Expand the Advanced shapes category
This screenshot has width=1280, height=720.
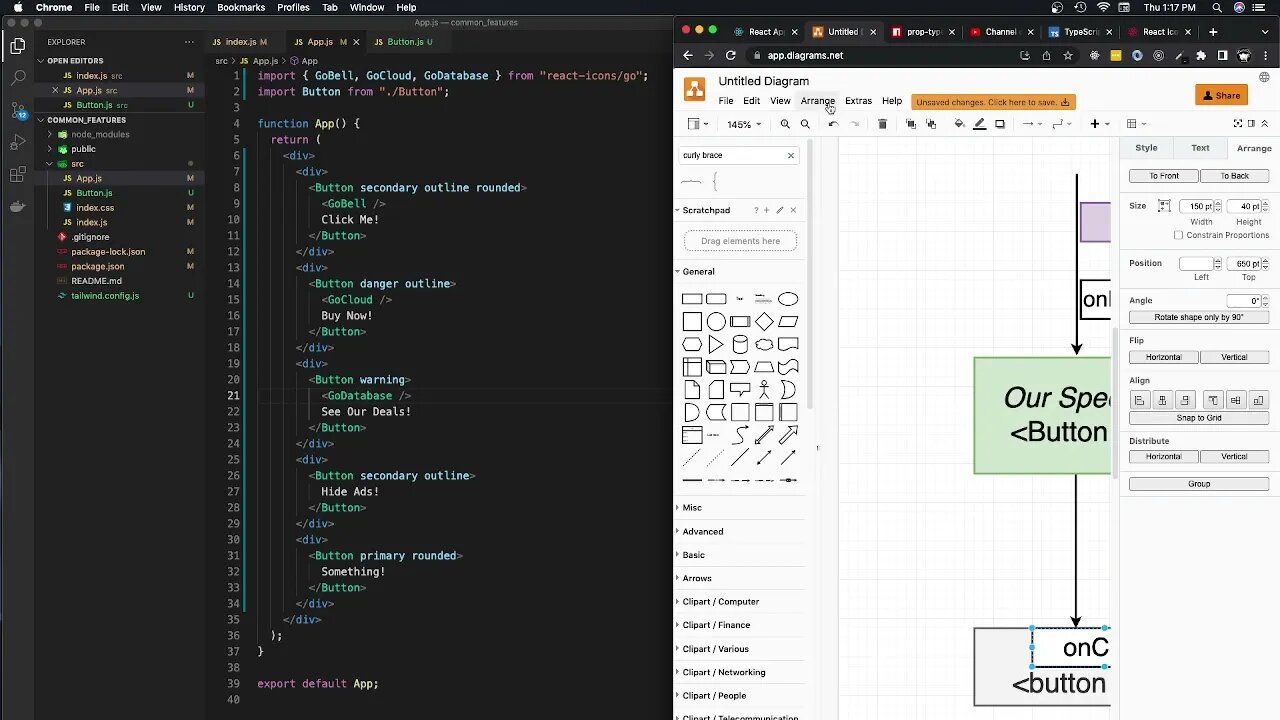click(x=702, y=531)
